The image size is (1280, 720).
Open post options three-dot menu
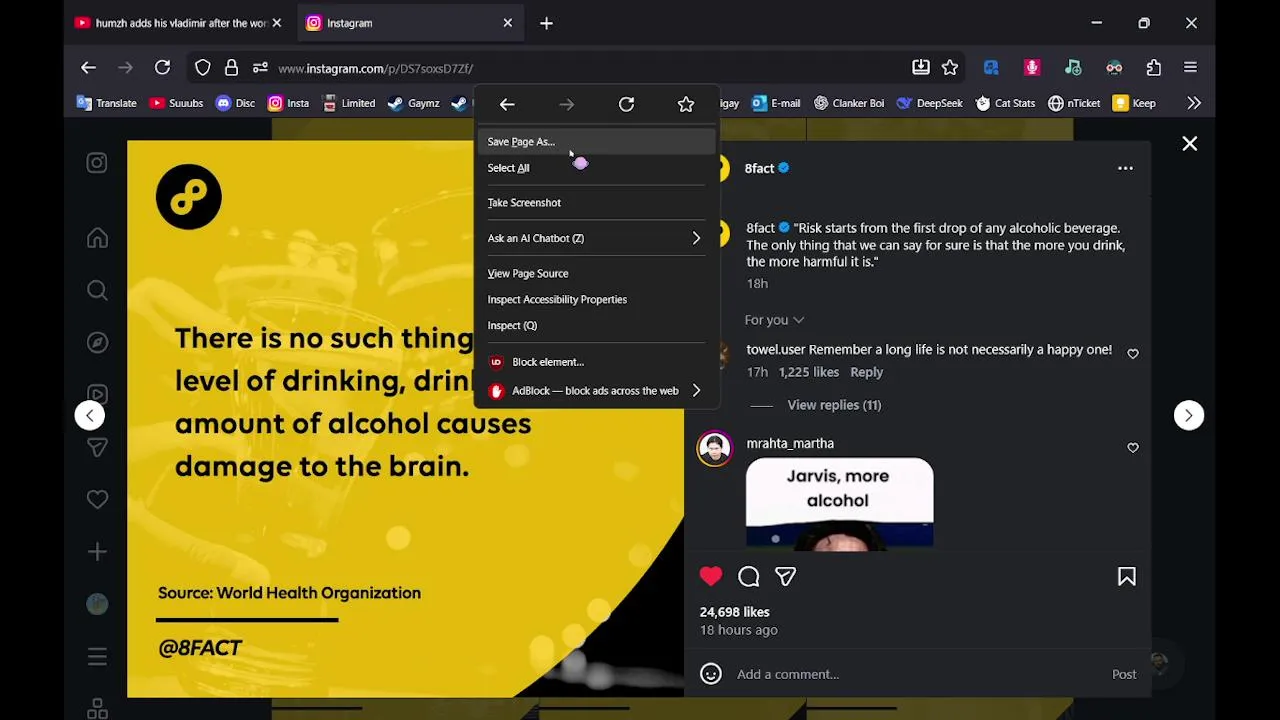point(1125,168)
